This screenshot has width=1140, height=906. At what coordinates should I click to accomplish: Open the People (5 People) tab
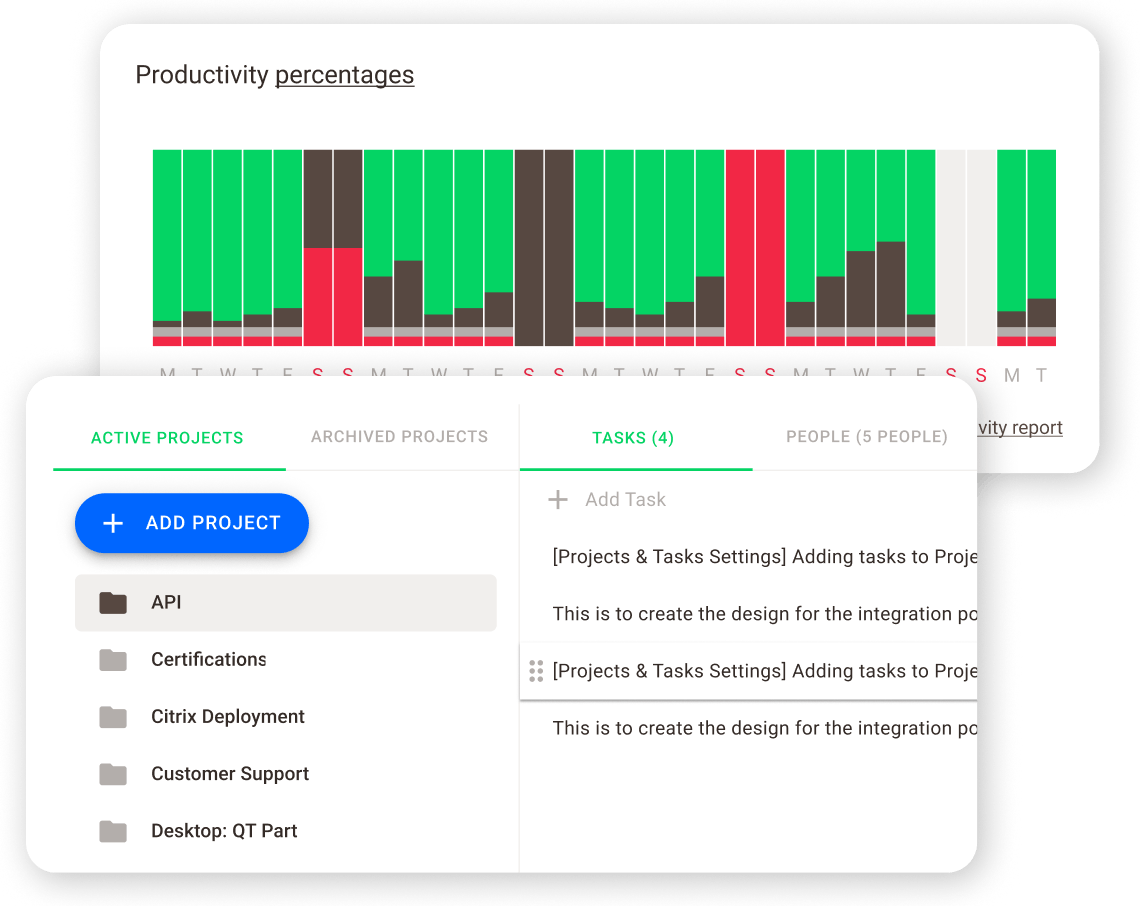tap(866, 437)
